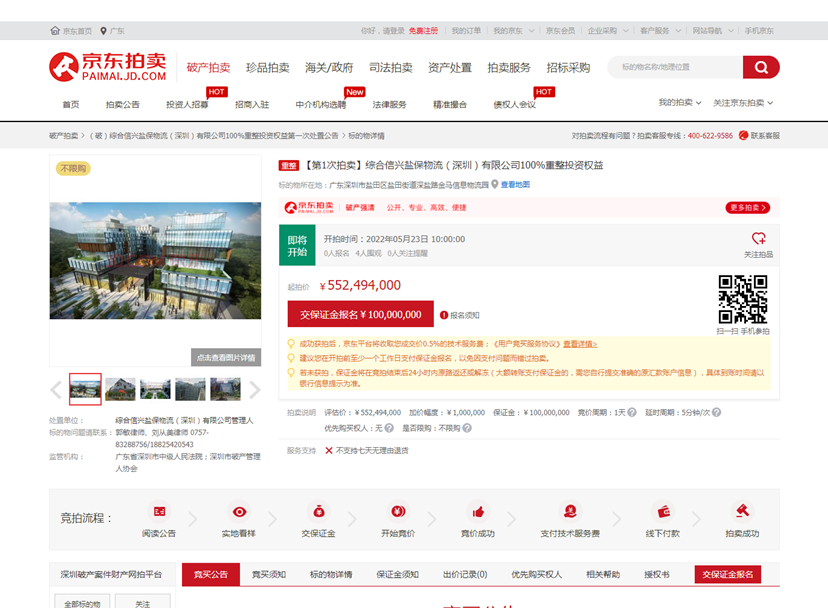Click 交保证金报名 ¥100,000,000 button
Screen dimensions: 828x608
[361, 314]
